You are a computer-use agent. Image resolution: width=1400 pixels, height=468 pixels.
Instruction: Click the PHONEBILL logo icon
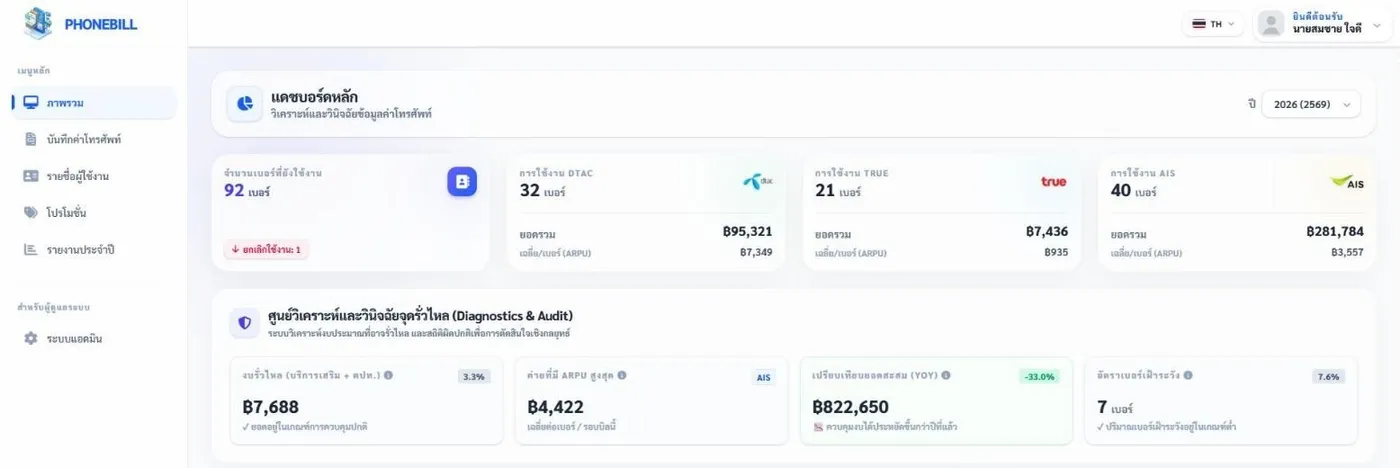point(38,23)
